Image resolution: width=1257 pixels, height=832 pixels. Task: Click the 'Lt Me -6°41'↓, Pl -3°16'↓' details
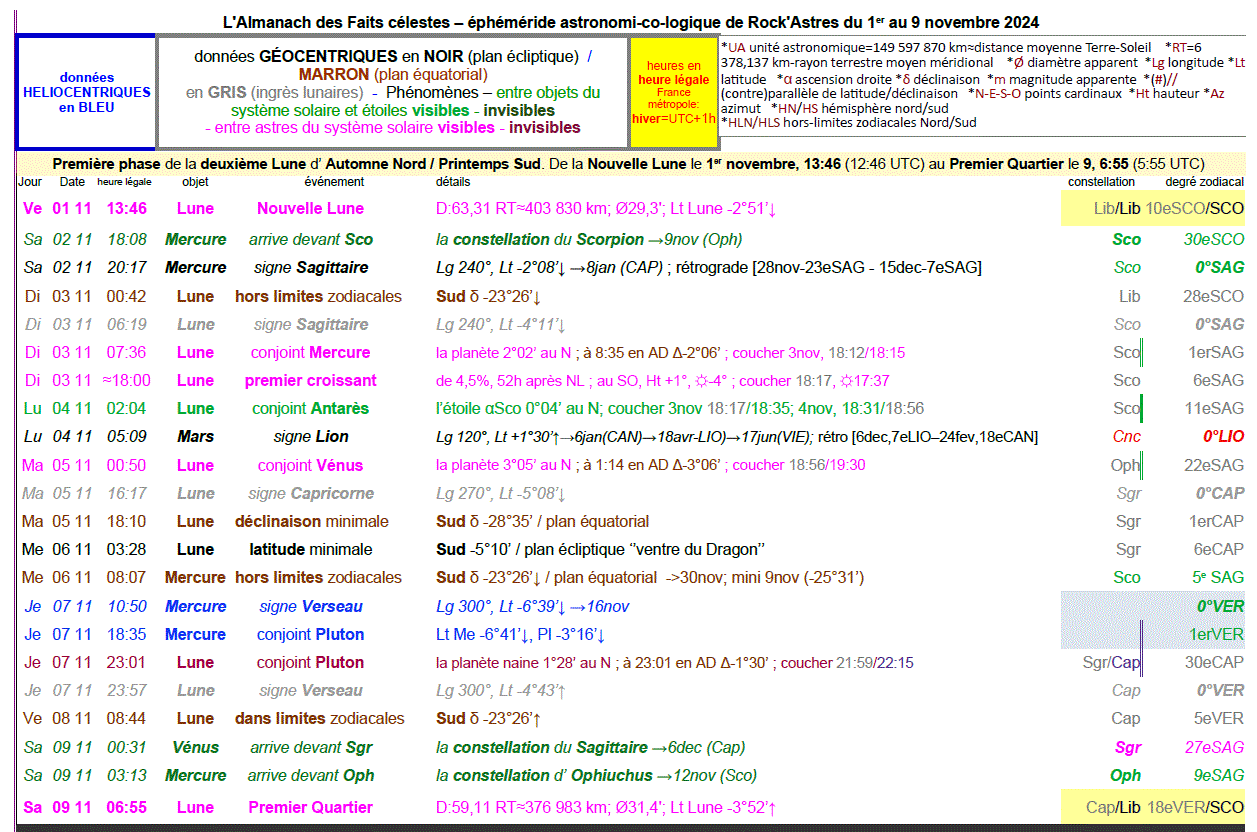point(521,635)
